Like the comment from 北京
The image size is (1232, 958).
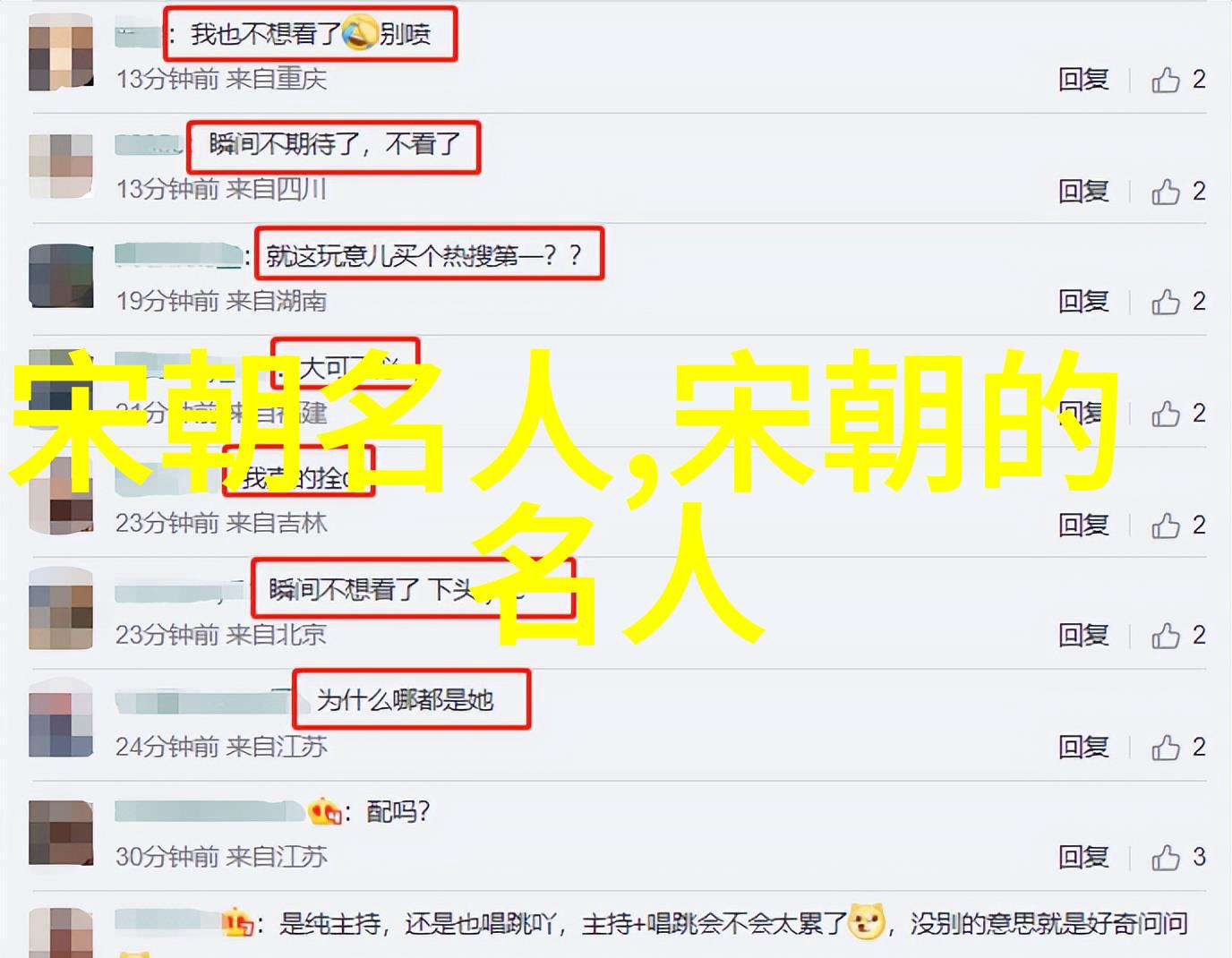[1166, 636]
